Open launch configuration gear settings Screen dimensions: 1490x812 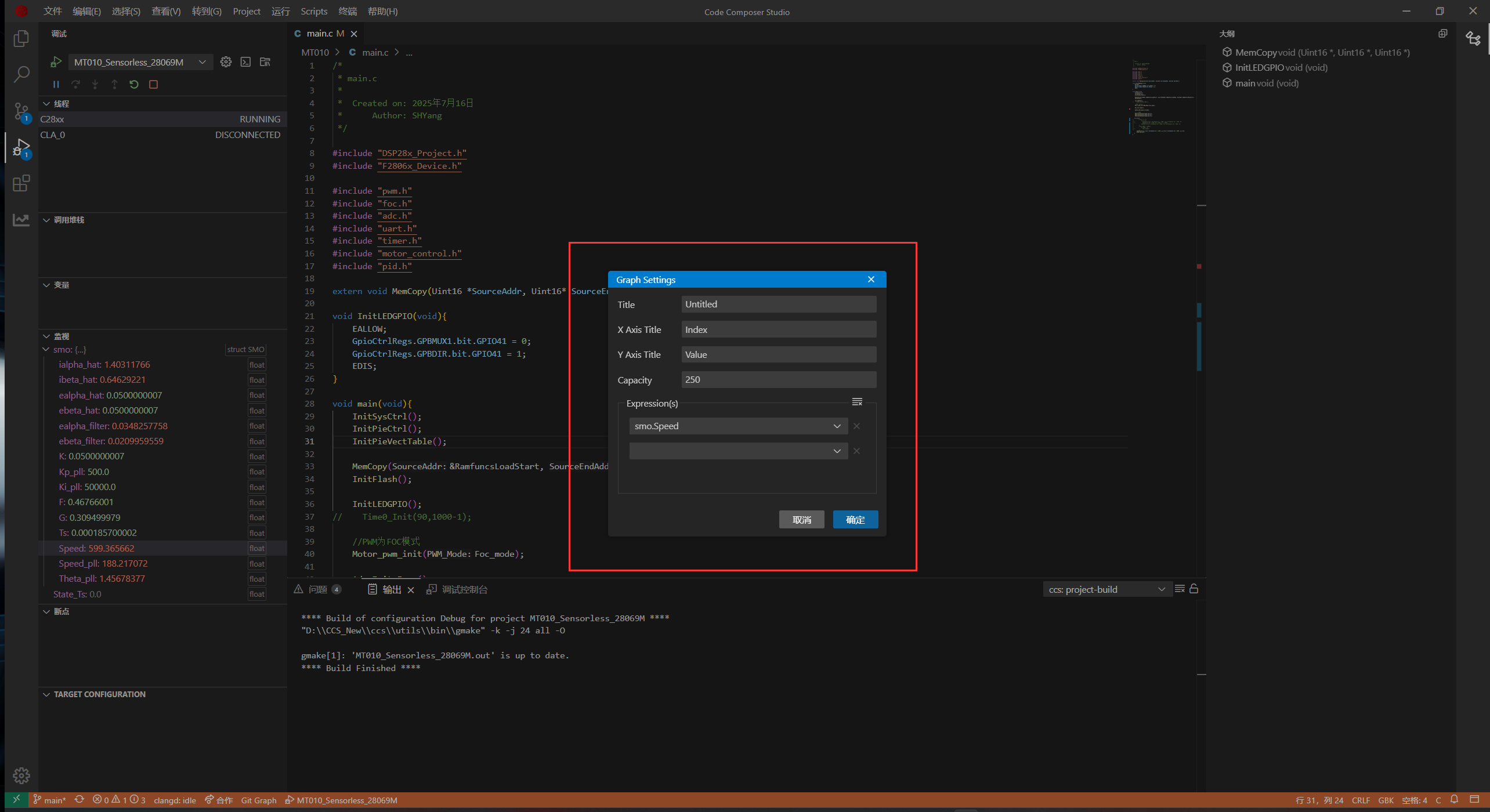226,61
